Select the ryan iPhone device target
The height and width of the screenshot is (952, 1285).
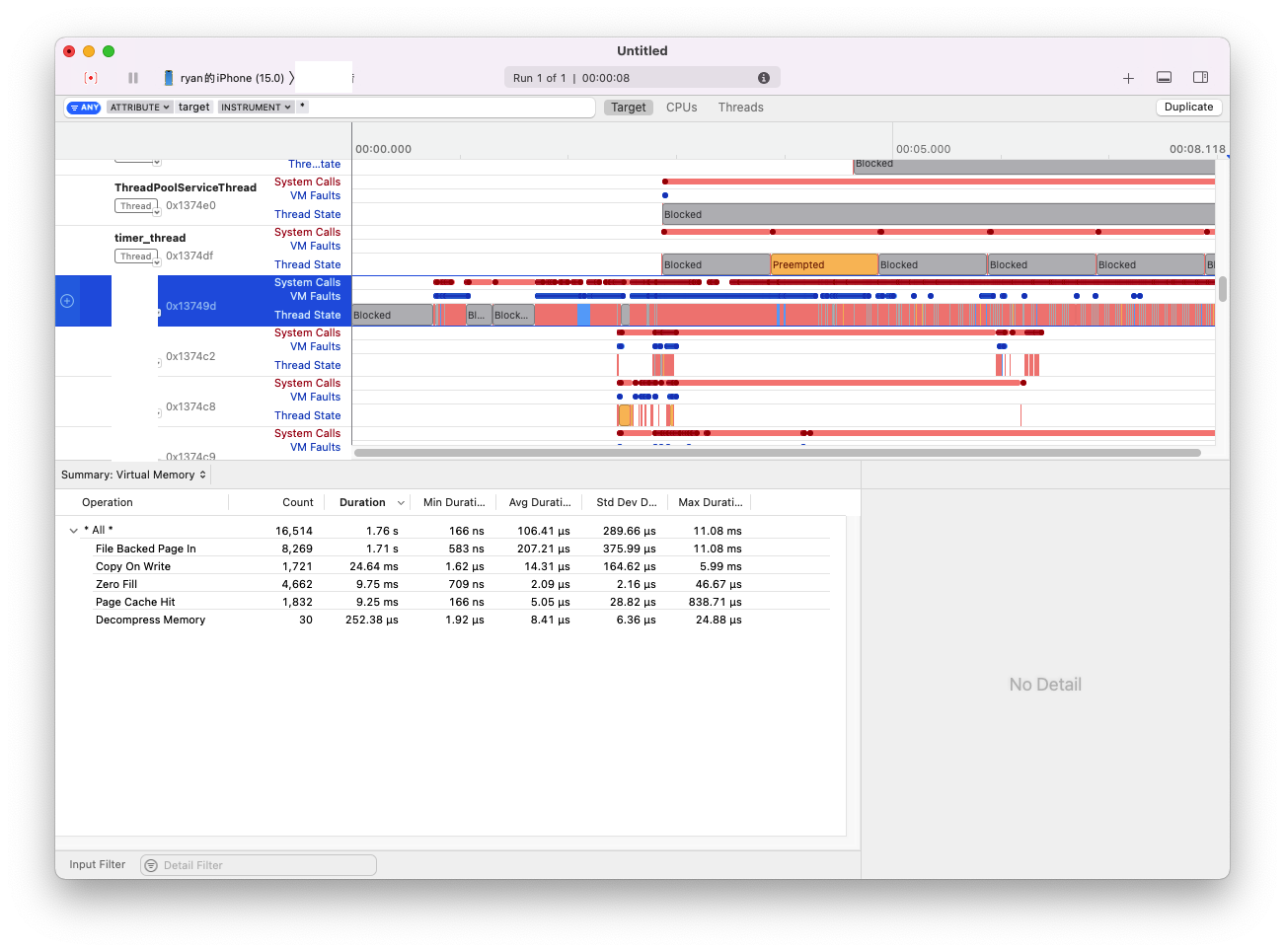(223, 78)
